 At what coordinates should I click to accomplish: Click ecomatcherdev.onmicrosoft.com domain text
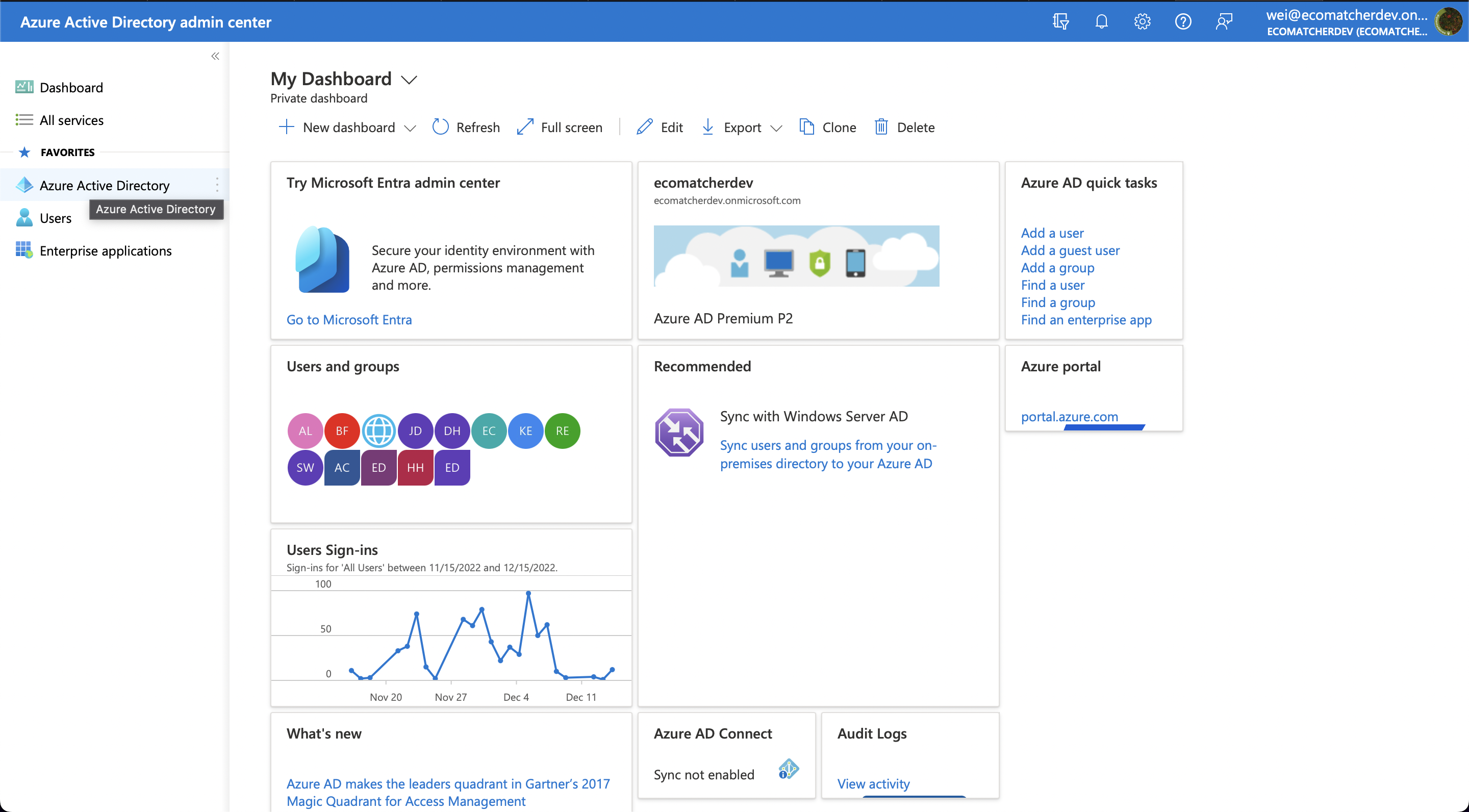point(726,200)
